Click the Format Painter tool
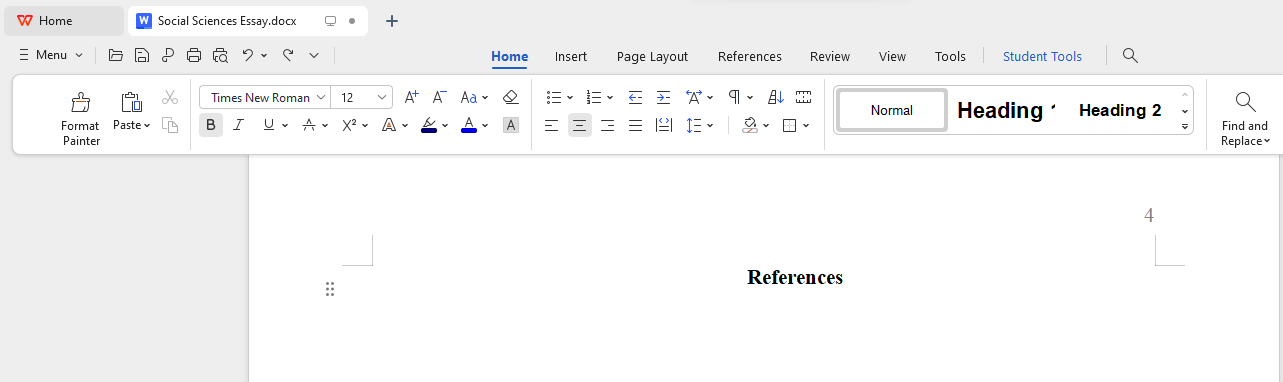The height and width of the screenshot is (382, 1283). tap(80, 118)
